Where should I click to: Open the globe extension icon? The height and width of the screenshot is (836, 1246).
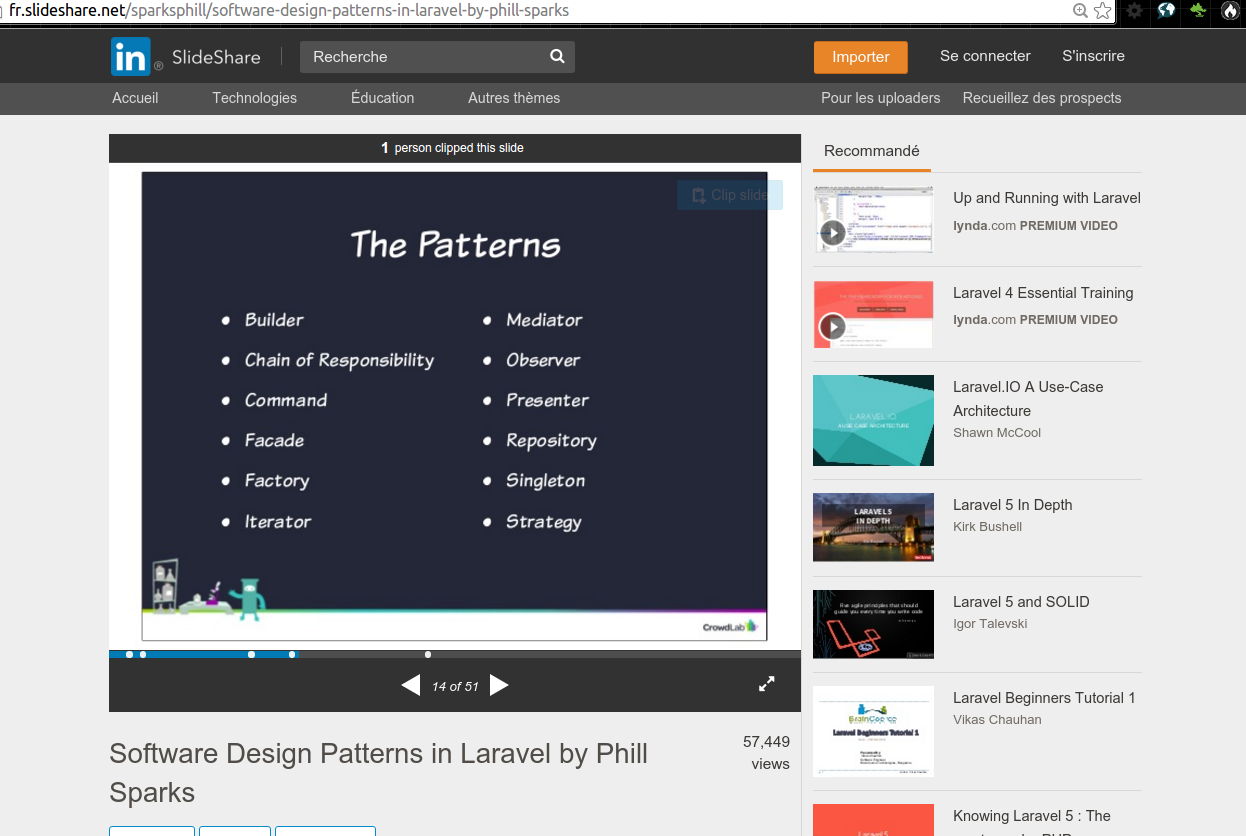click(1166, 11)
